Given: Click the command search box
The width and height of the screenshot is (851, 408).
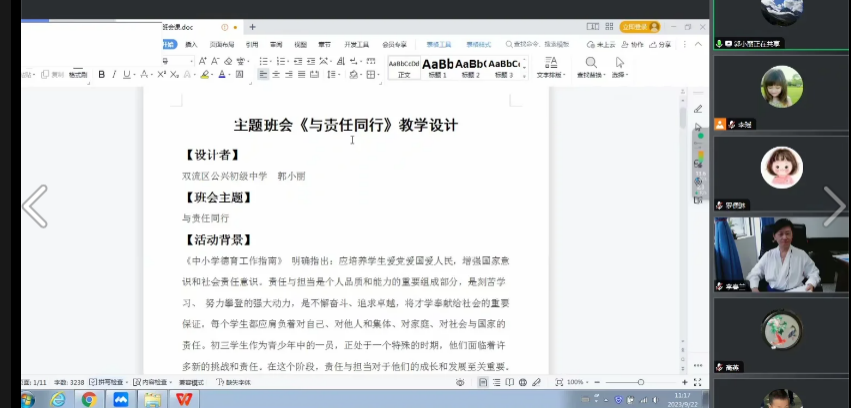Looking at the screenshot, I should tap(537, 44).
